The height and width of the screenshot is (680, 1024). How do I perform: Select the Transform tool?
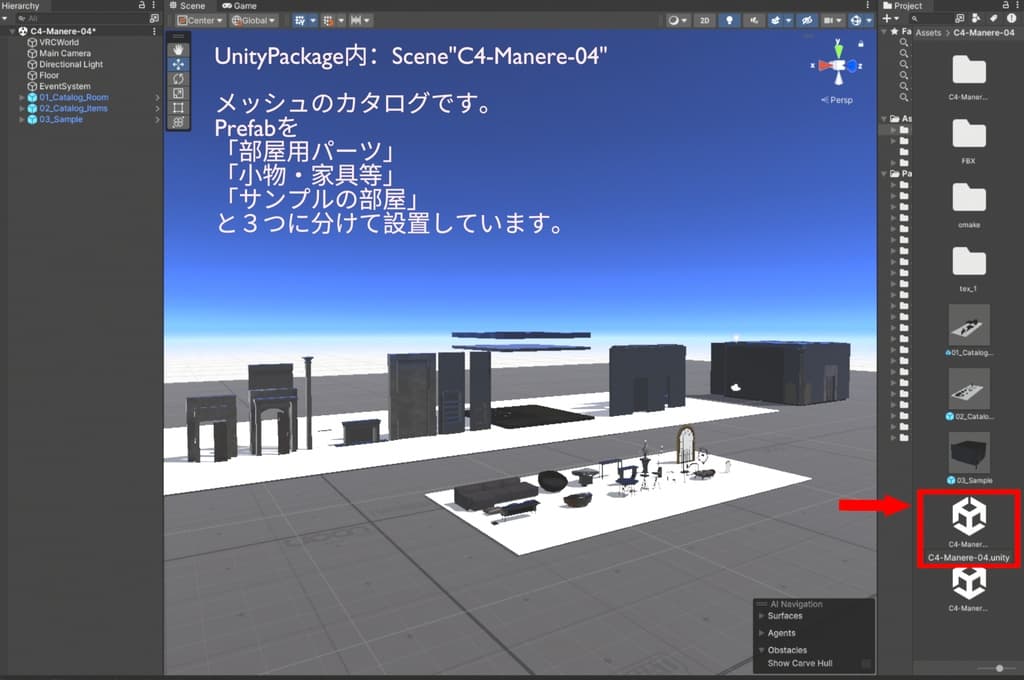tap(178, 122)
